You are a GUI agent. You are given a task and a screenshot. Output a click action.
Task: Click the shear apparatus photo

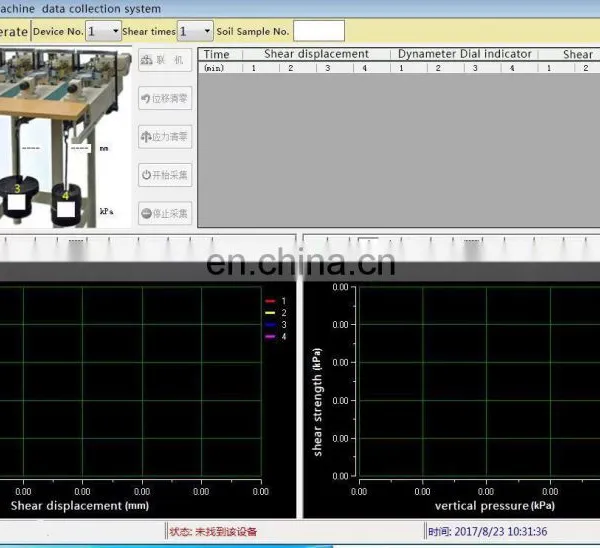65,137
